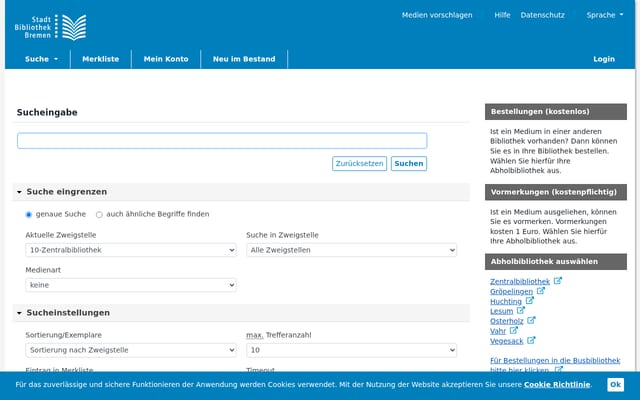640x400 pixels.
Task: Click the 'Vormerkungen (kostenpflichtig)' heading
Action: click(556, 192)
